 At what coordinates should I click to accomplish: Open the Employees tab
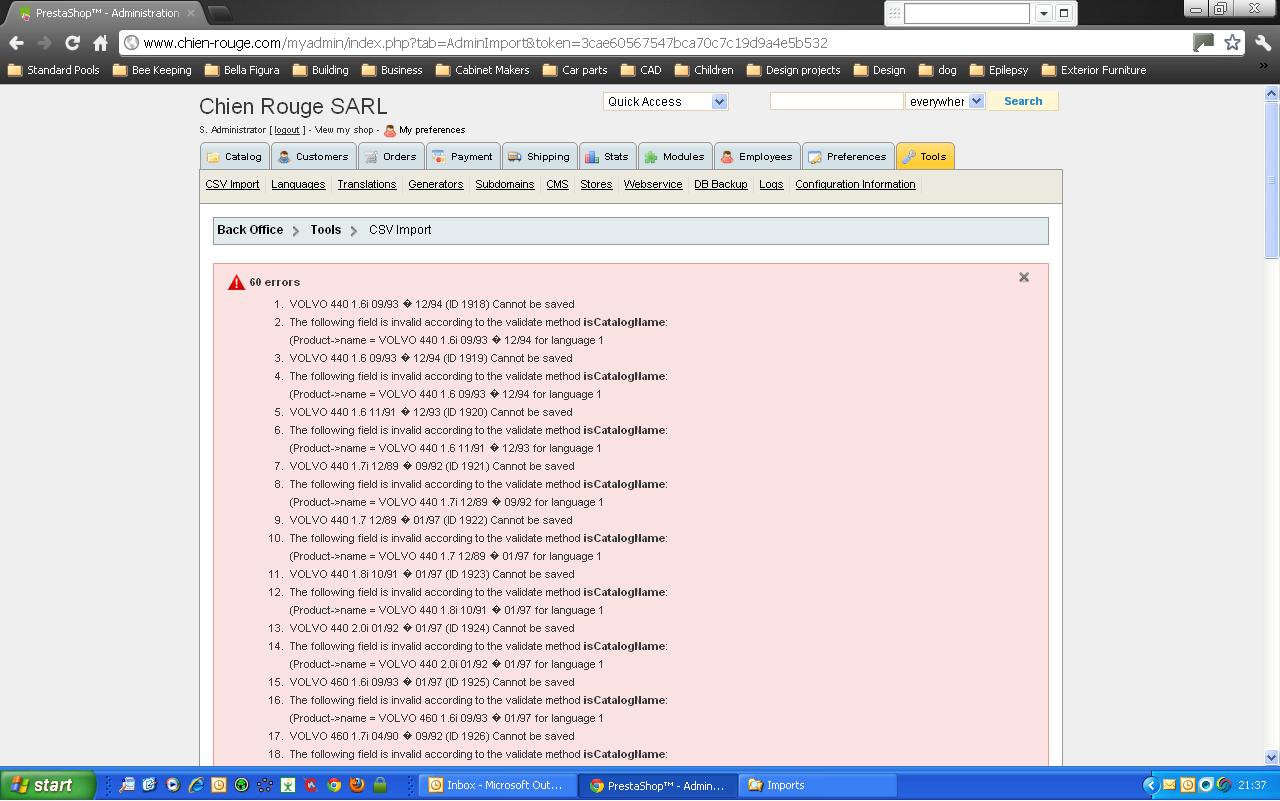click(x=757, y=157)
